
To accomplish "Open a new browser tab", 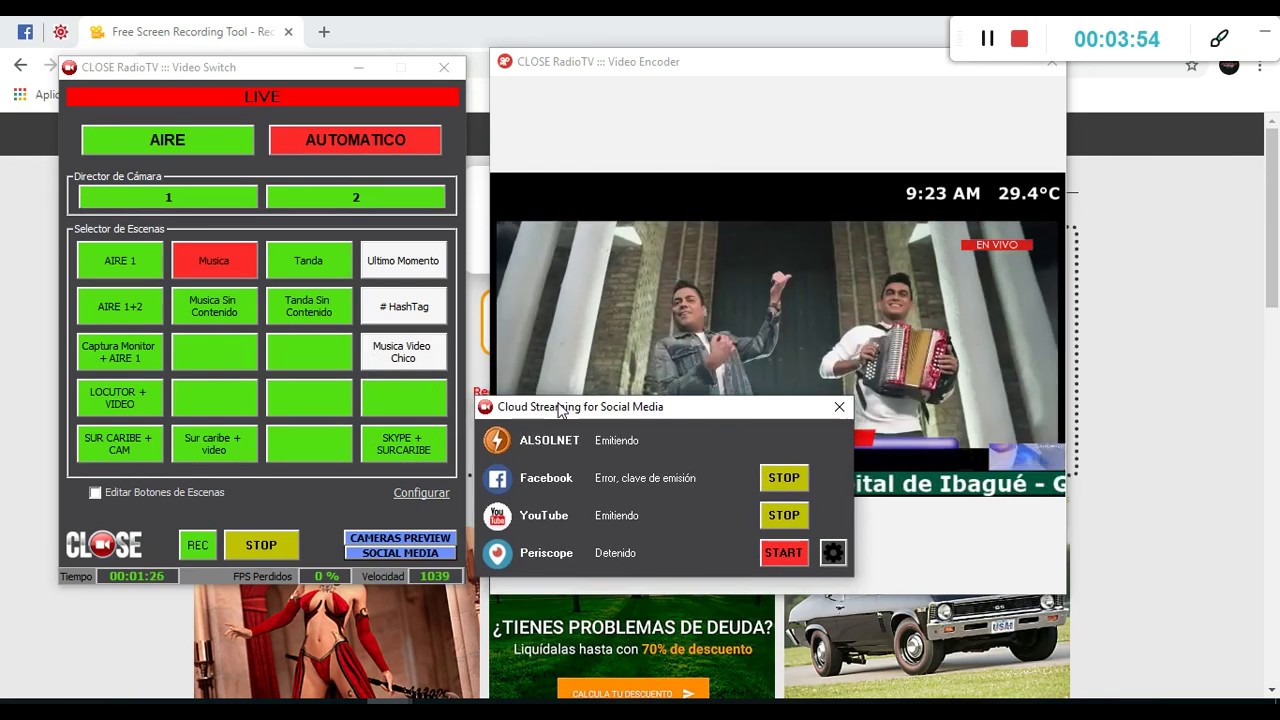I will pyautogui.click(x=323, y=32).
